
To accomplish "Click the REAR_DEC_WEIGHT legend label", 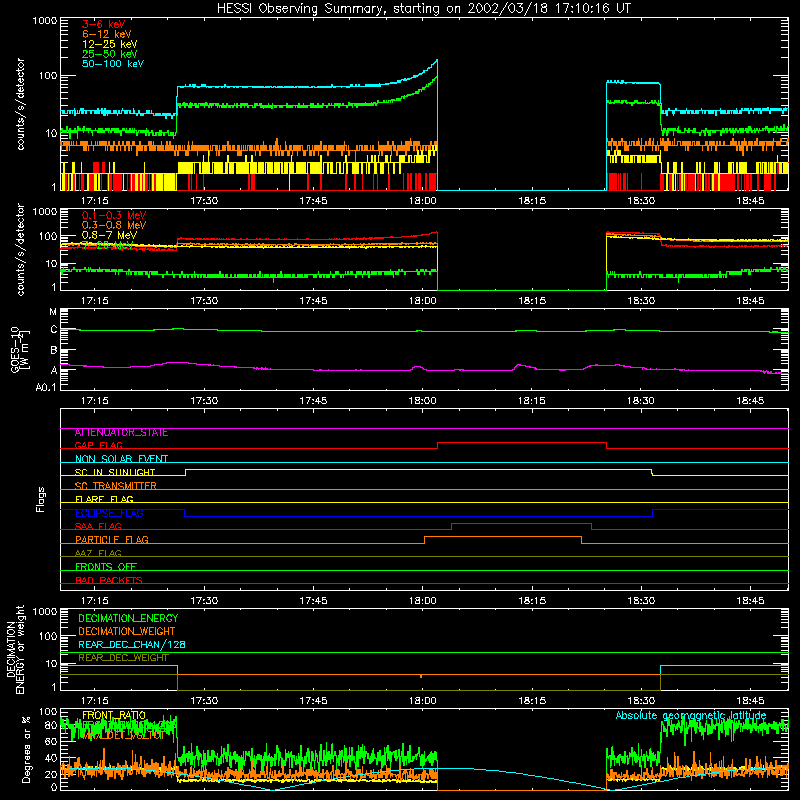I will coord(123,658).
